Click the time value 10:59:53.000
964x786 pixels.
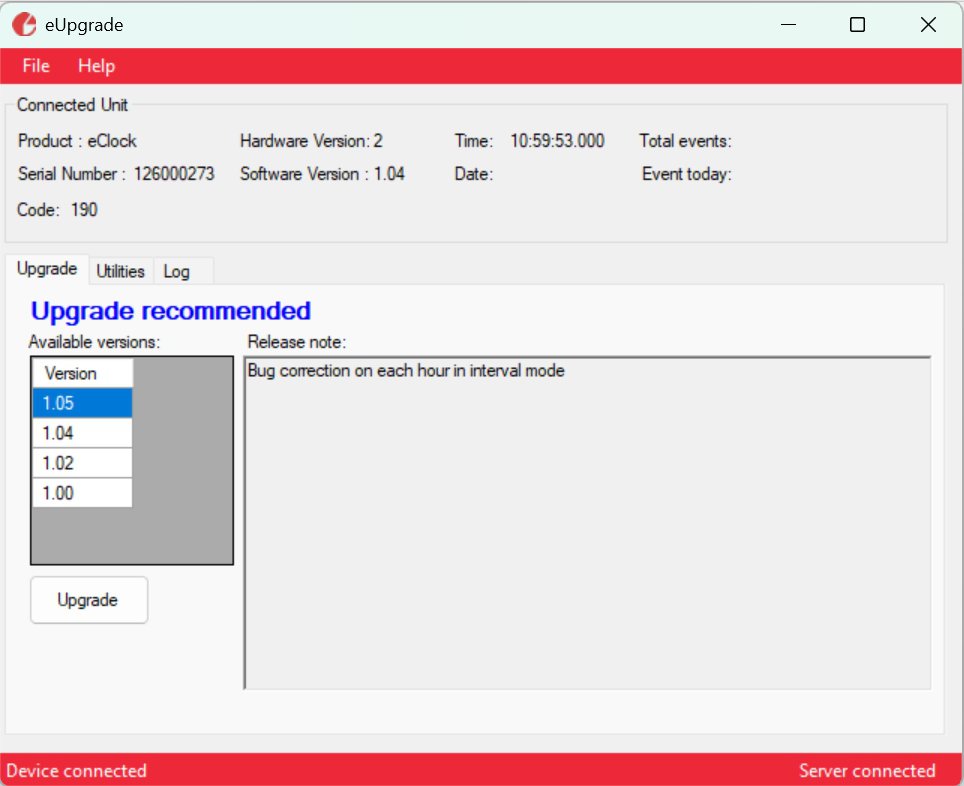click(x=557, y=141)
